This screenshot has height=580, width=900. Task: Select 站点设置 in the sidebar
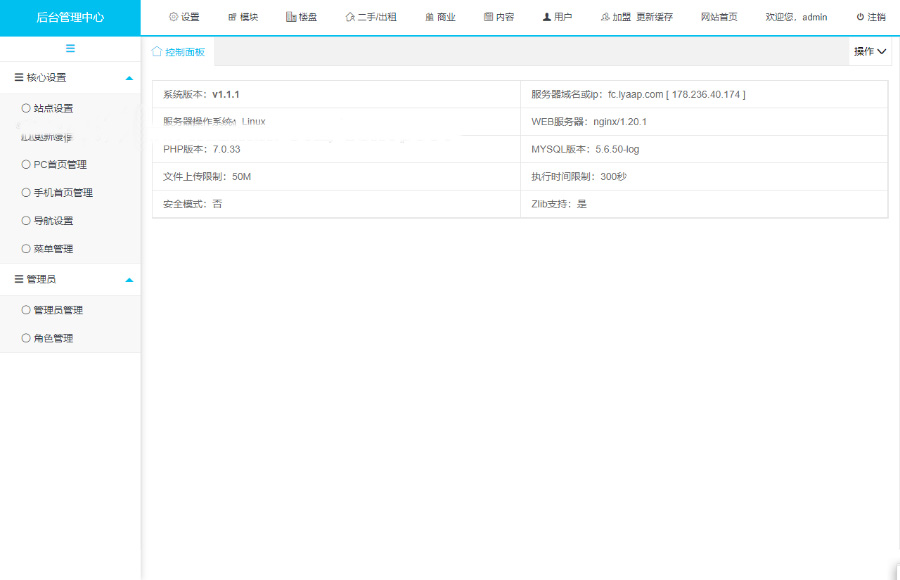pyautogui.click(x=52, y=108)
